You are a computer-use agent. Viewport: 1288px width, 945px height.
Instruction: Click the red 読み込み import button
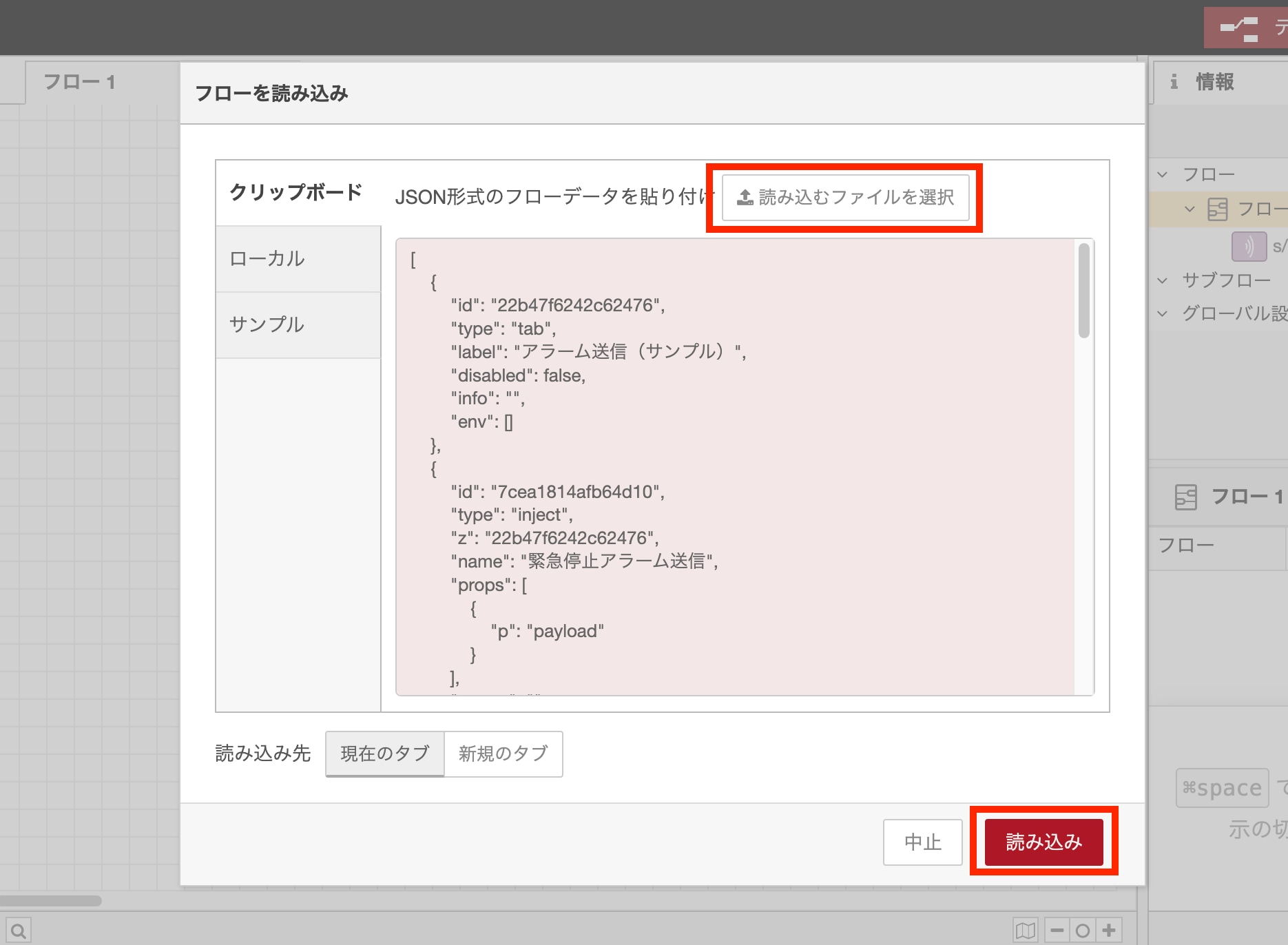[1043, 842]
